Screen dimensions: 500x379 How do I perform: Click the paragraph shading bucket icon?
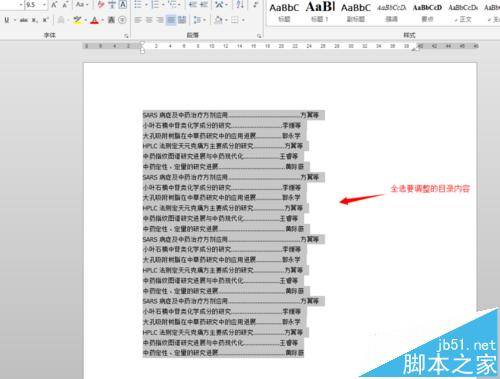click(x=219, y=20)
